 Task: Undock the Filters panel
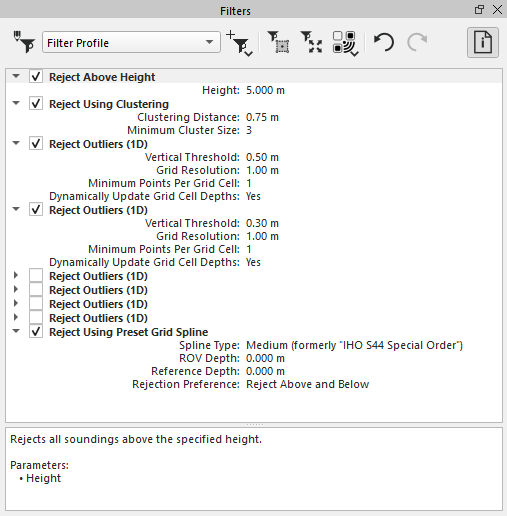coord(479,10)
